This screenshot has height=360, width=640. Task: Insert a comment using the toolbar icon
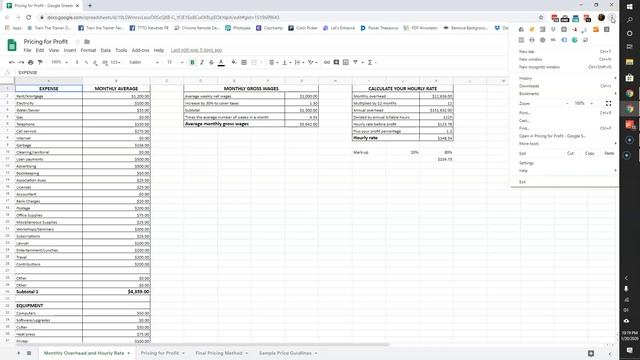(x=336, y=62)
